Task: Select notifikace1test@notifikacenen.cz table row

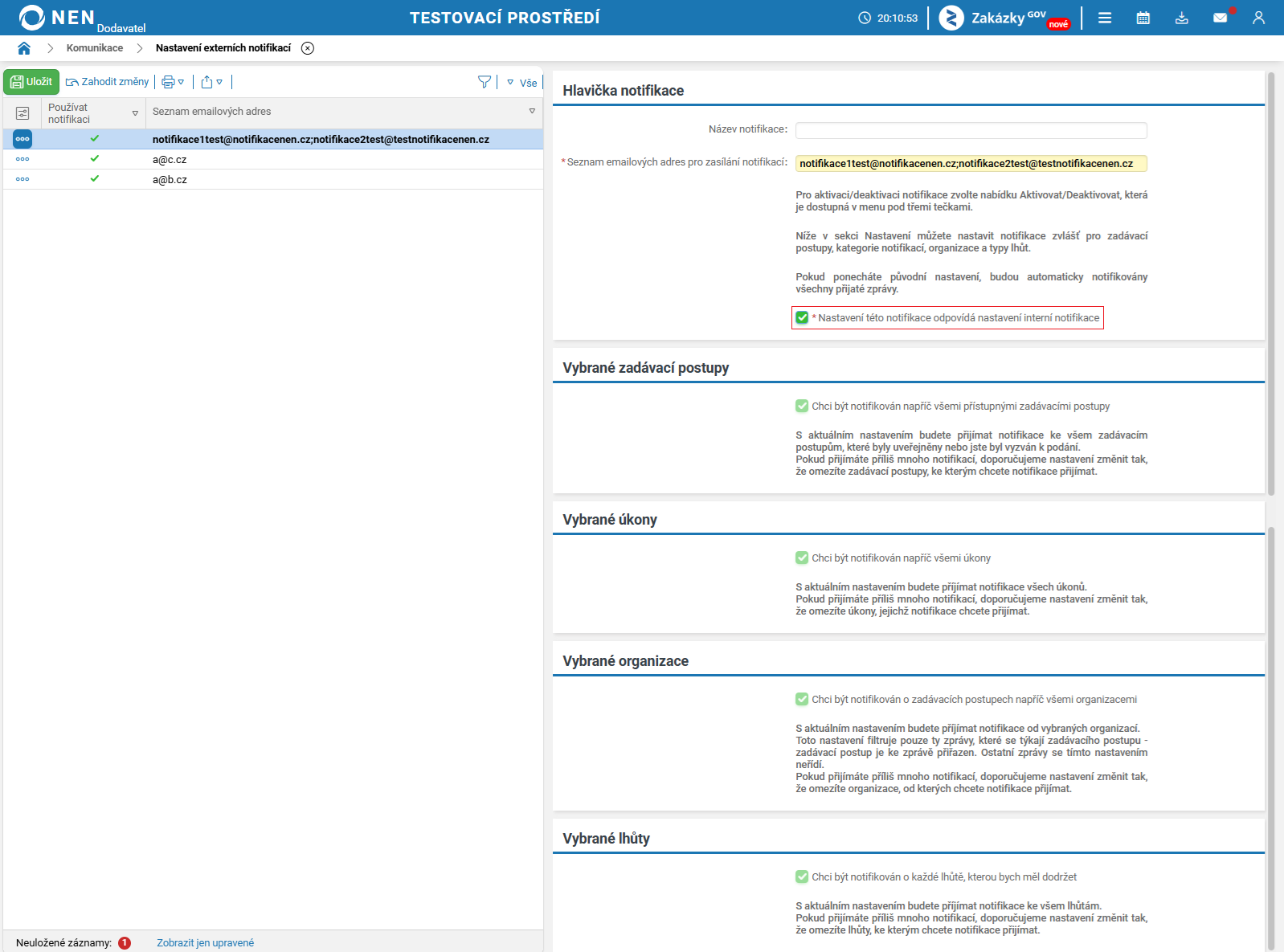Action: click(x=273, y=139)
